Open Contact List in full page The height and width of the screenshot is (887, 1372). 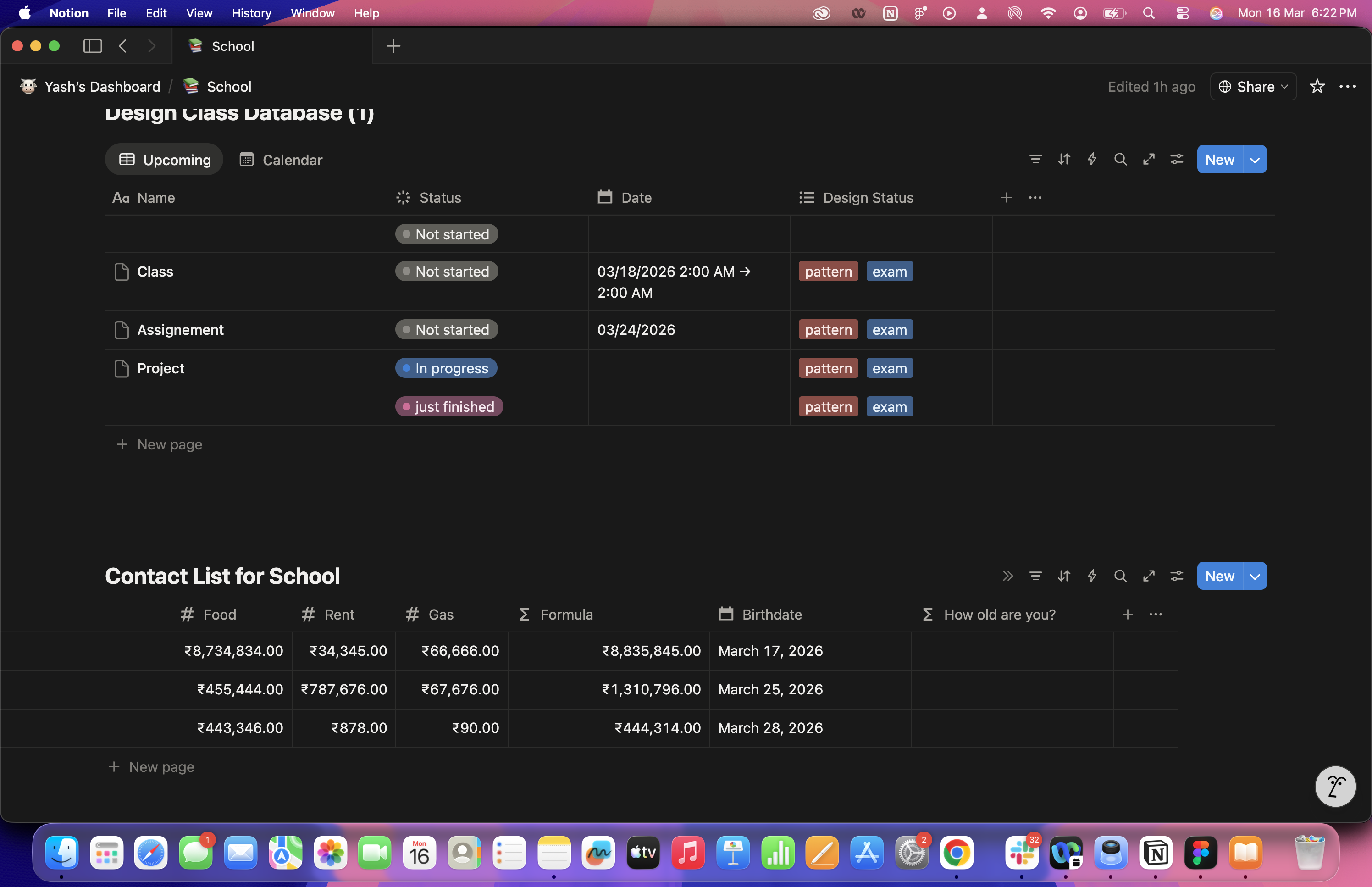pyautogui.click(x=1149, y=576)
